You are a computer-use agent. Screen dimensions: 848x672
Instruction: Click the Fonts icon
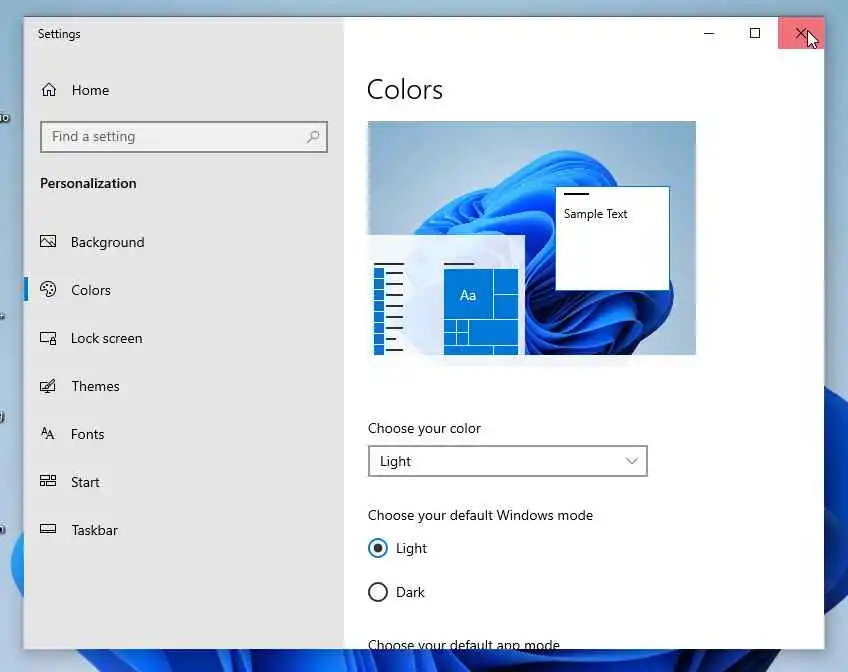(48, 434)
